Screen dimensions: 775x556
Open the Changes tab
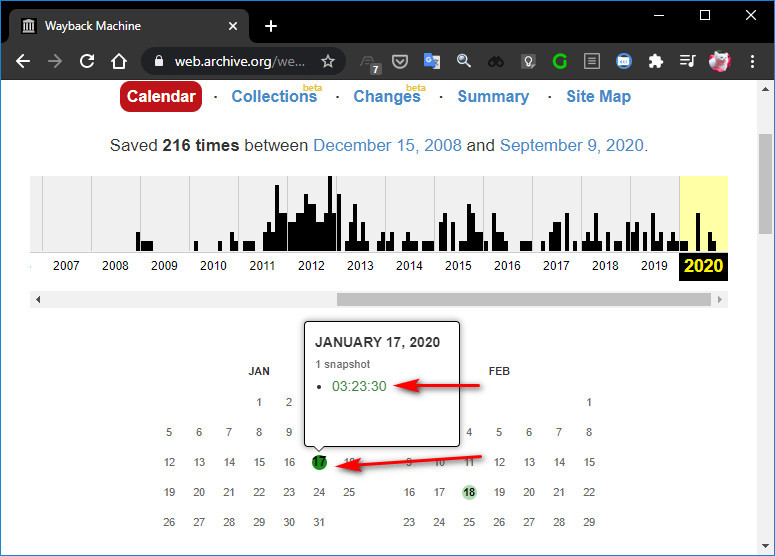pos(387,96)
